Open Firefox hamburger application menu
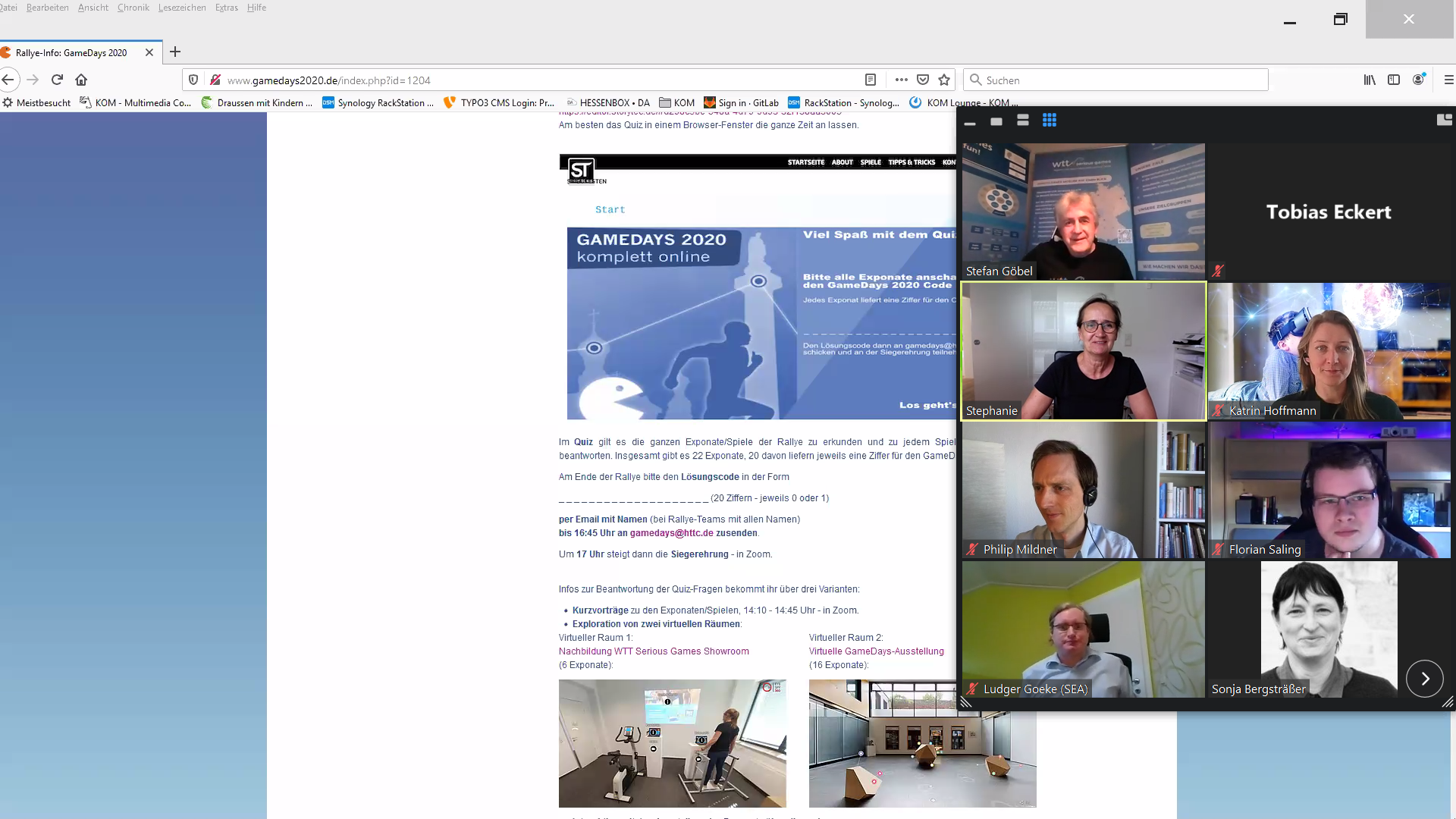The image size is (1456, 819). point(1448,80)
